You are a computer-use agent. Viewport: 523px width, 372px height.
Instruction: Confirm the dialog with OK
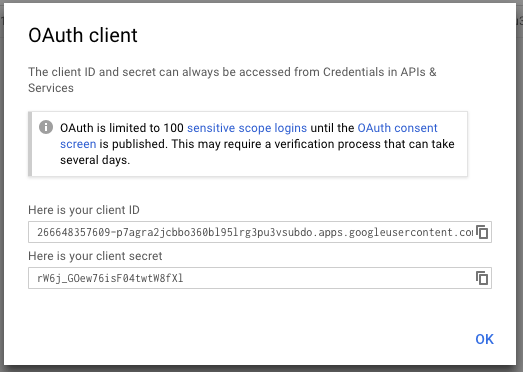[484, 339]
